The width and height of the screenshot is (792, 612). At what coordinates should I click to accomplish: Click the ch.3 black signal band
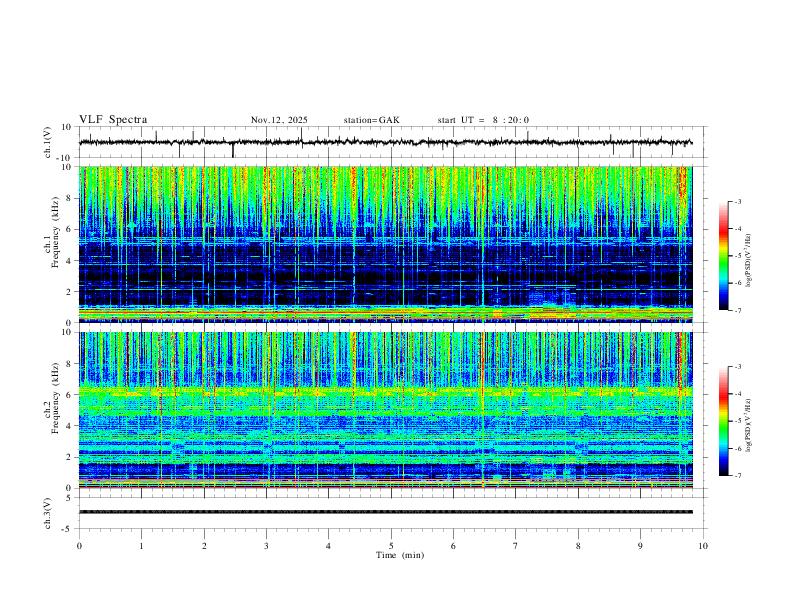[385, 512]
